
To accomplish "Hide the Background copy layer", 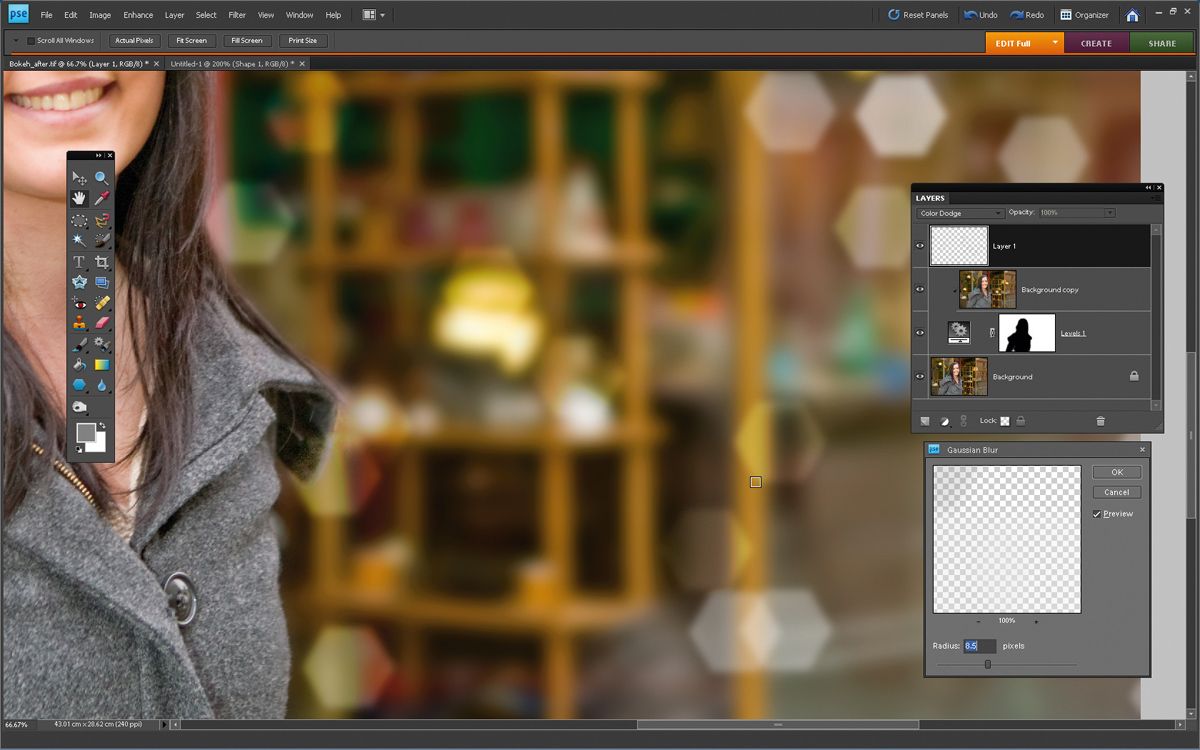I will click(920, 288).
